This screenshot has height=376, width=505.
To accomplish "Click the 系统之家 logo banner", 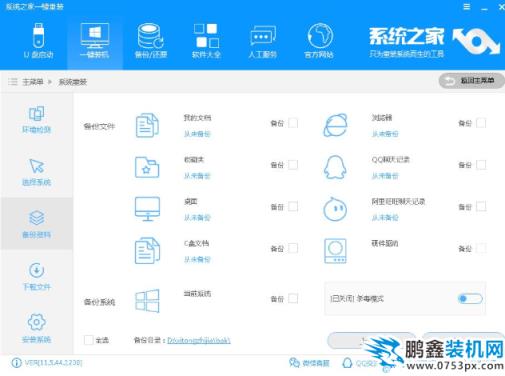I will [434, 42].
